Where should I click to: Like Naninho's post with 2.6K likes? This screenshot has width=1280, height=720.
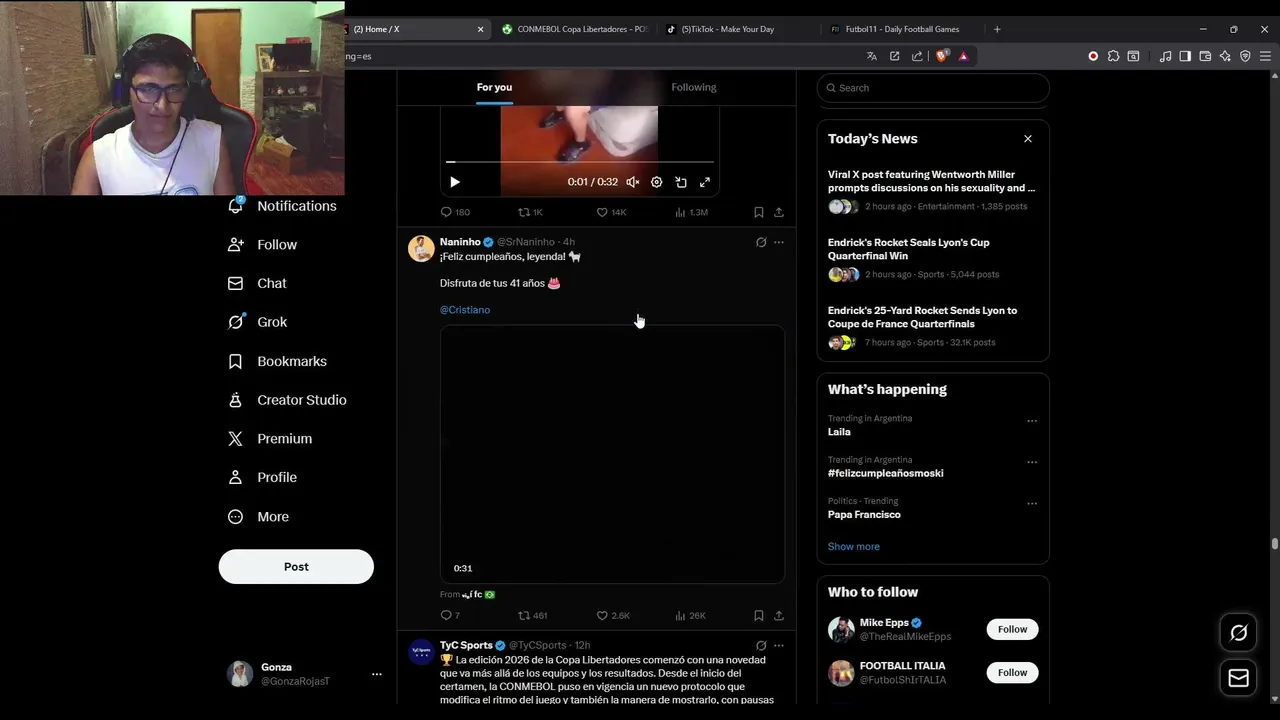(613, 615)
